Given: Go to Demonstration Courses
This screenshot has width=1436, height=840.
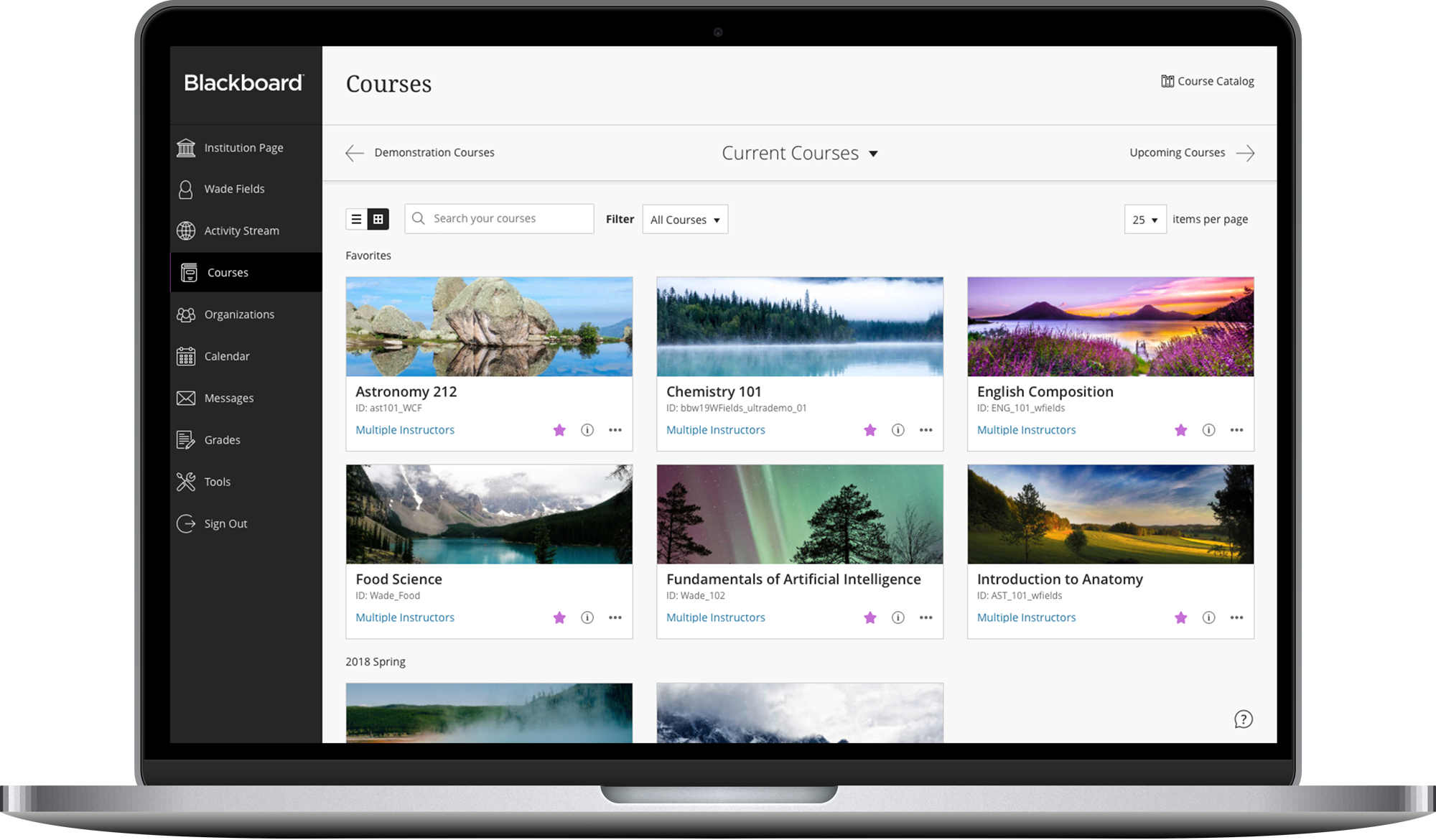Looking at the screenshot, I should point(434,152).
